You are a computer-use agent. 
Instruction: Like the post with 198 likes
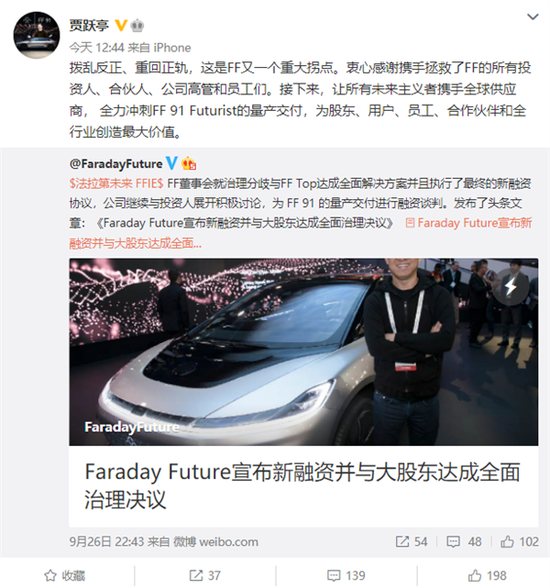(487, 575)
